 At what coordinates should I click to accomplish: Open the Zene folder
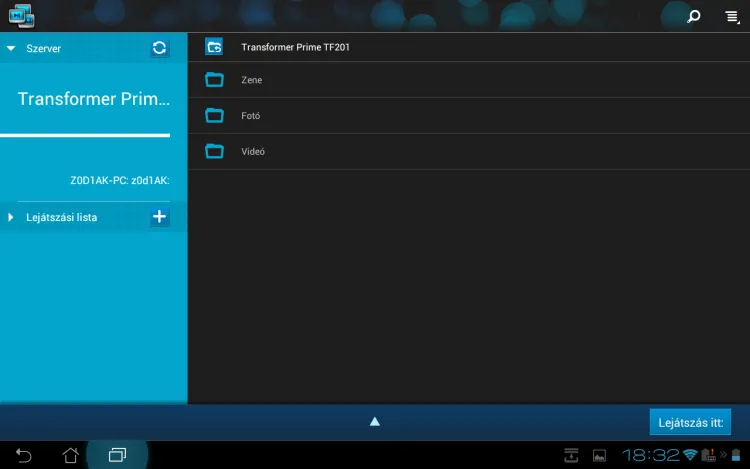click(x=251, y=80)
